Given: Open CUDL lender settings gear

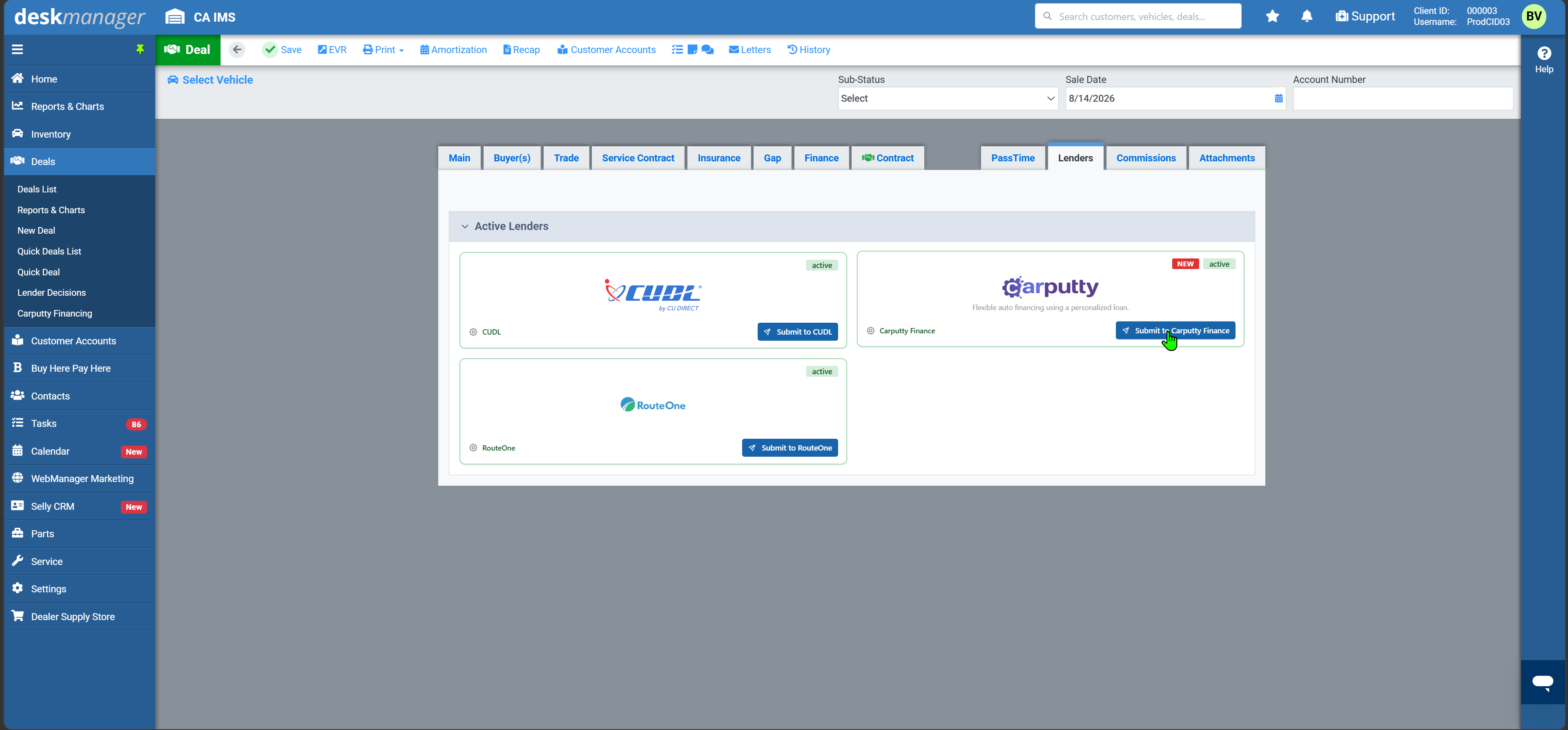Looking at the screenshot, I should click(x=473, y=332).
